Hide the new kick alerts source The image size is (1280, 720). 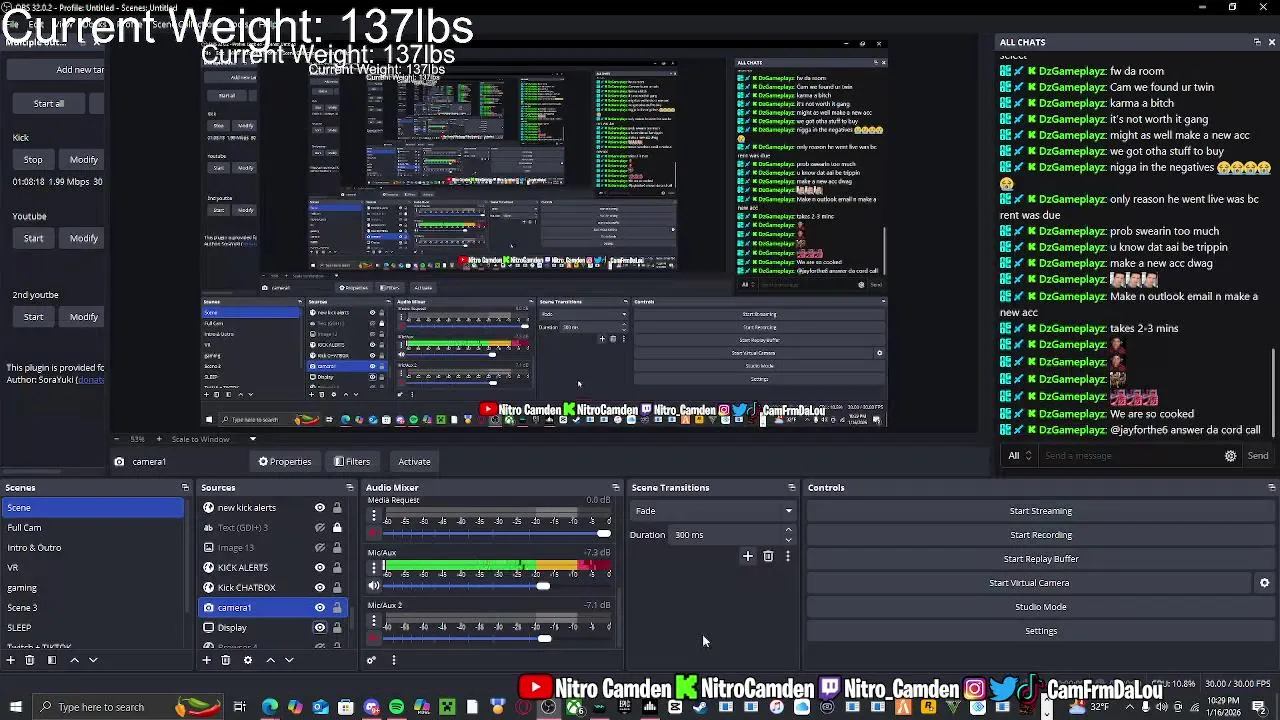pos(320,508)
